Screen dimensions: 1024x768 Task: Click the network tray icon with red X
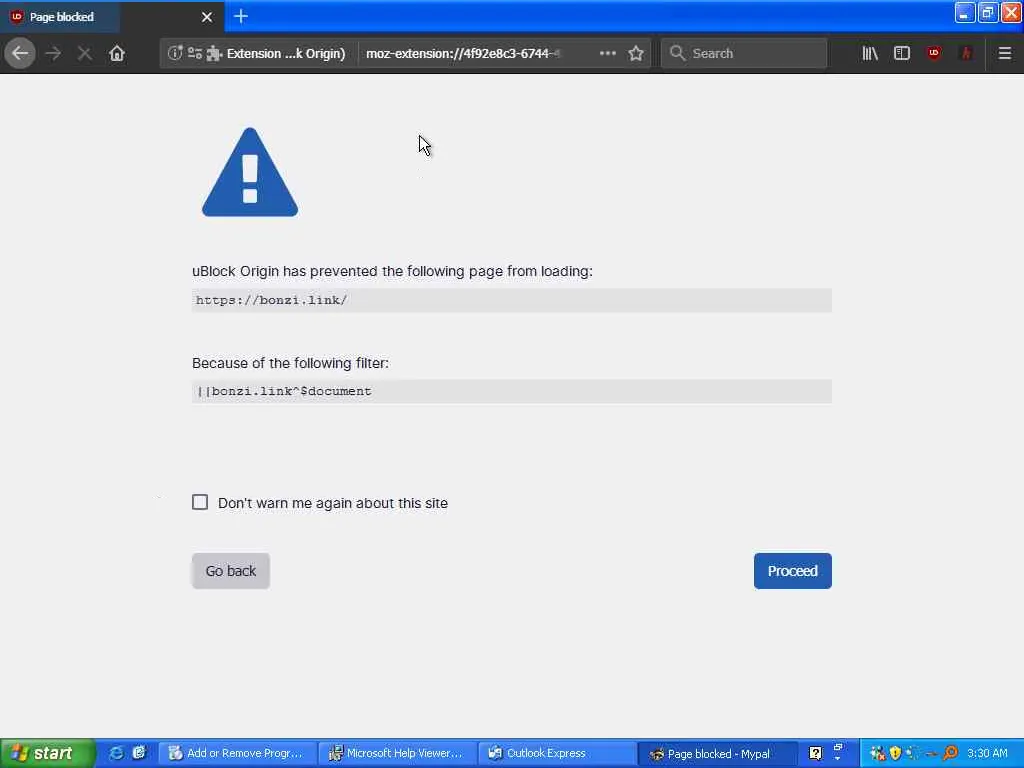[878, 753]
